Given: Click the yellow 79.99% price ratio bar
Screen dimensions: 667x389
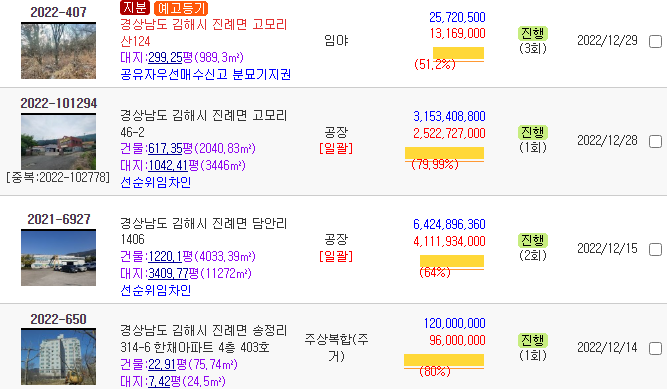Looking at the screenshot, I should click(x=444, y=153).
